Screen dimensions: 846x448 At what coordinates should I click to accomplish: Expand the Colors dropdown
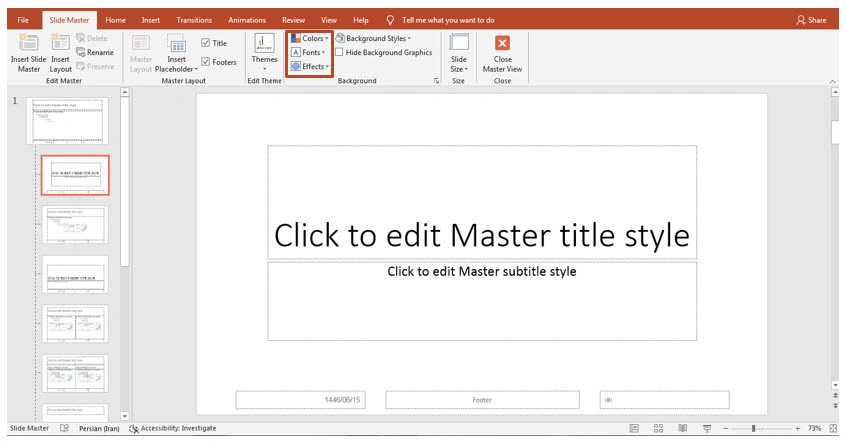point(309,38)
